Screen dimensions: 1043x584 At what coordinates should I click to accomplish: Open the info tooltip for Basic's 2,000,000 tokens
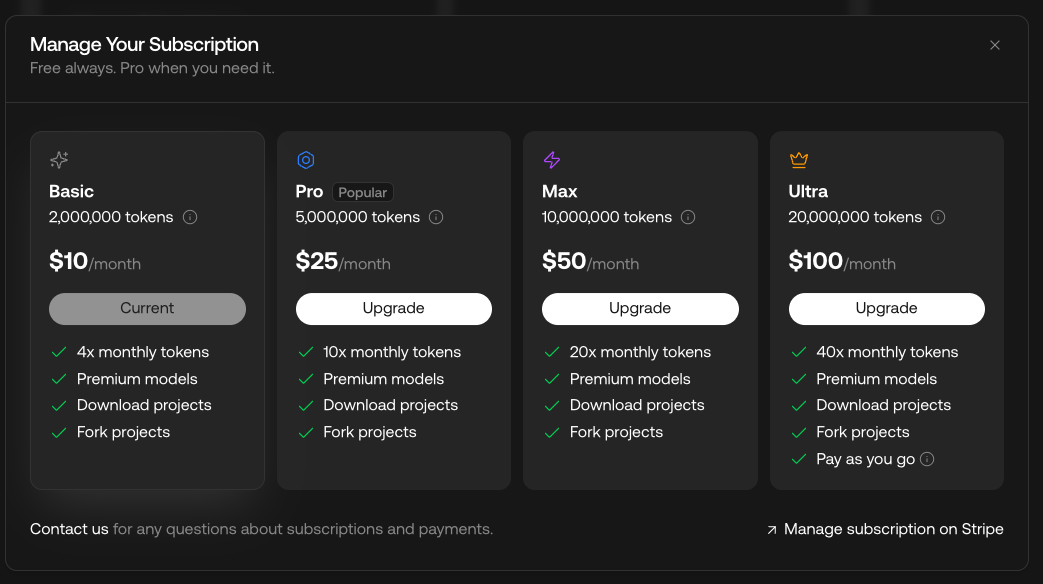tap(190, 217)
